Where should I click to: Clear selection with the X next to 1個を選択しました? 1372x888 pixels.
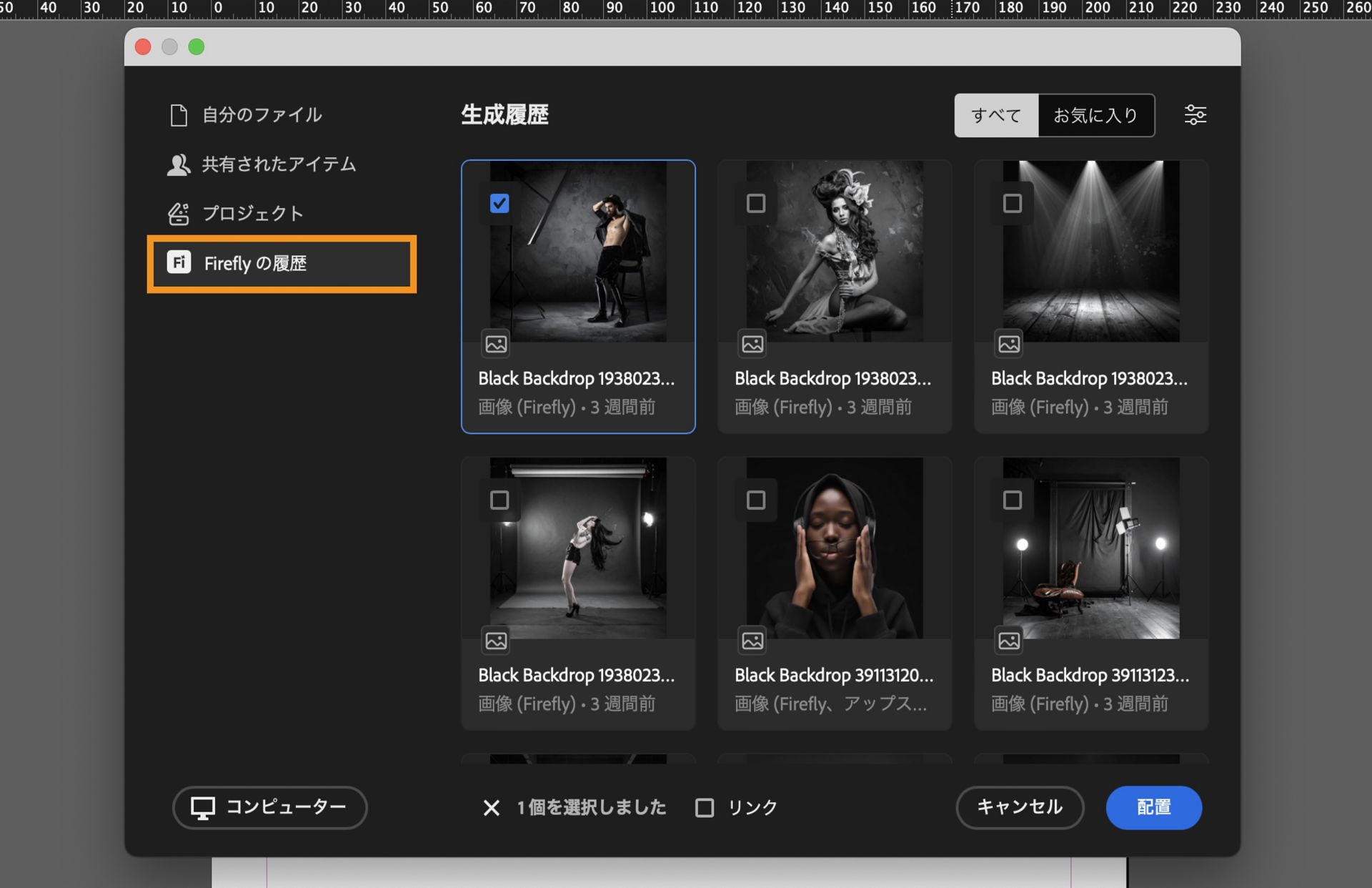pyautogui.click(x=491, y=807)
